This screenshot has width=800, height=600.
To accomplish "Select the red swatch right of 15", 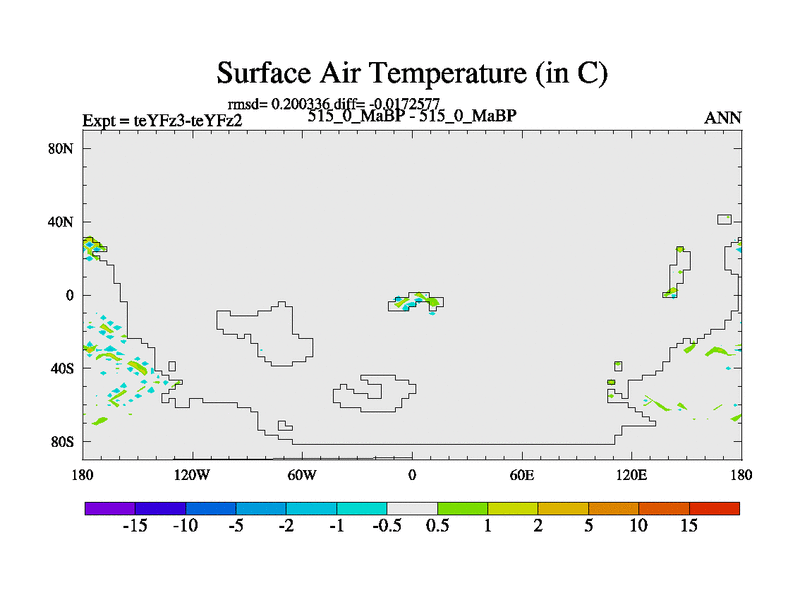I will [714, 508].
